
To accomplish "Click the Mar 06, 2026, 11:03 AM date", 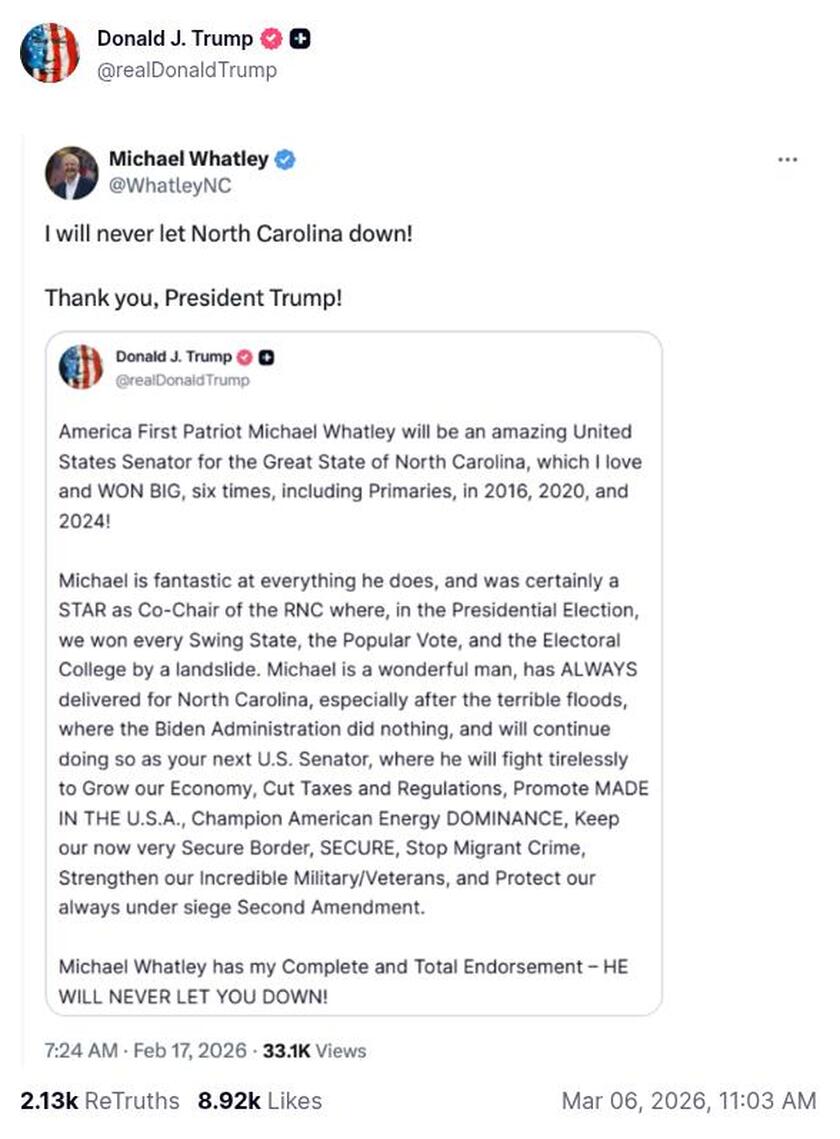I will (x=689, y=1101).
